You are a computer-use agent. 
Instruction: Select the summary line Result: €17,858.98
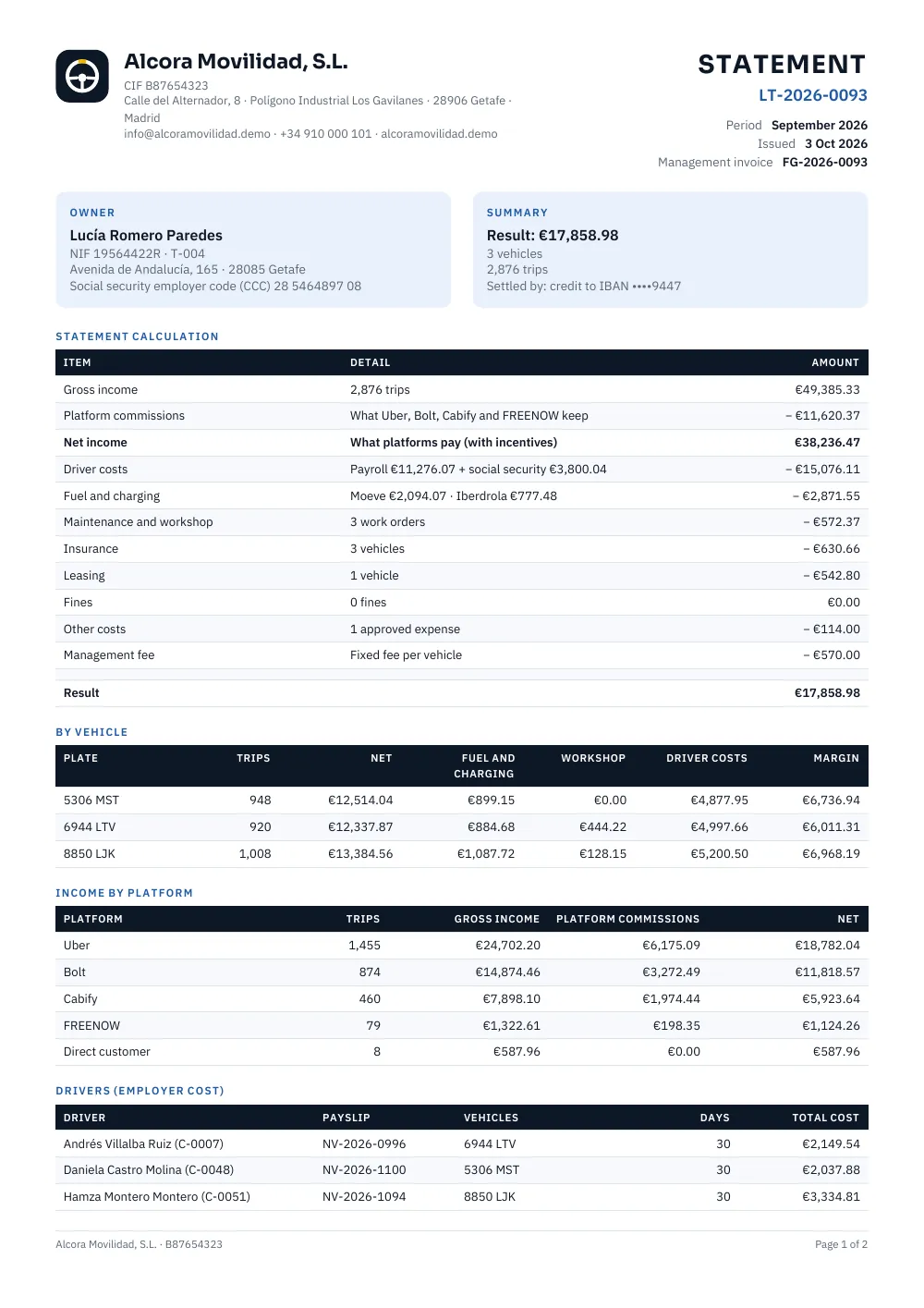(553, 236)
